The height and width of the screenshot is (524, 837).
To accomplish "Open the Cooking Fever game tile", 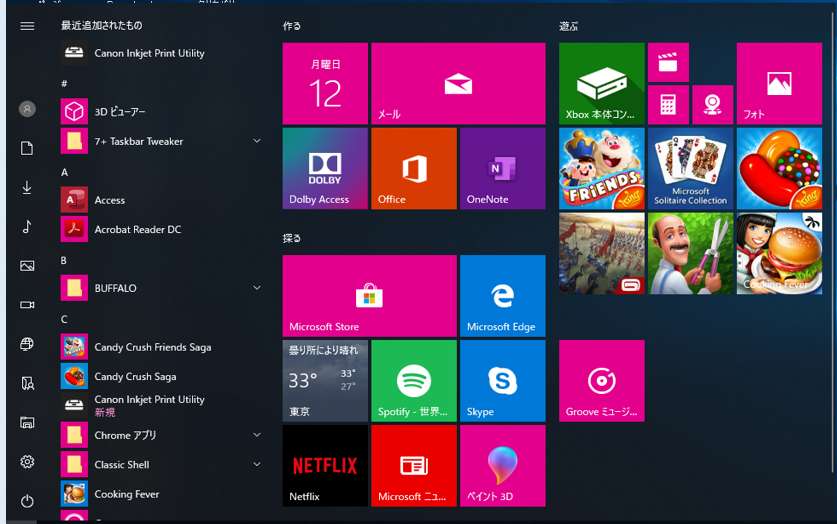I will [x=779, y=253].
